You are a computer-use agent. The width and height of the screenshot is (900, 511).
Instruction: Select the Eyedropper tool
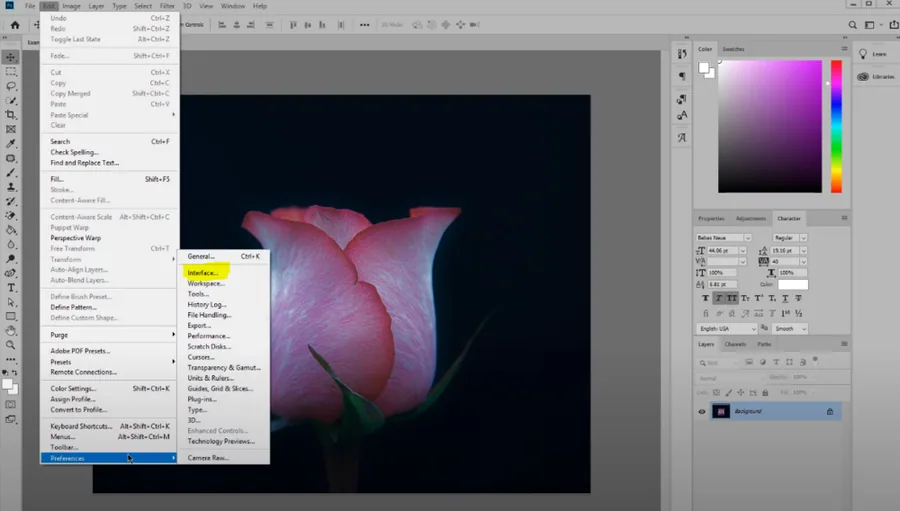tap(11, 144)
